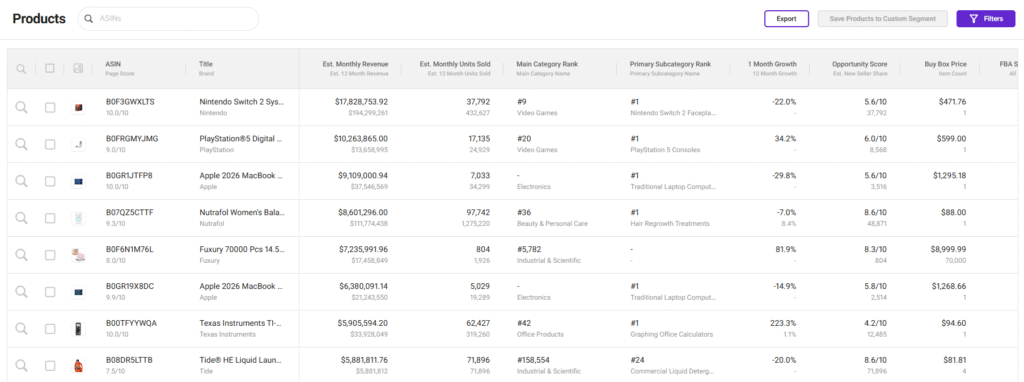Click 'Graphing Office Calculators' subcategory text
Screen dimensions: 1024x382
[671, 334]
